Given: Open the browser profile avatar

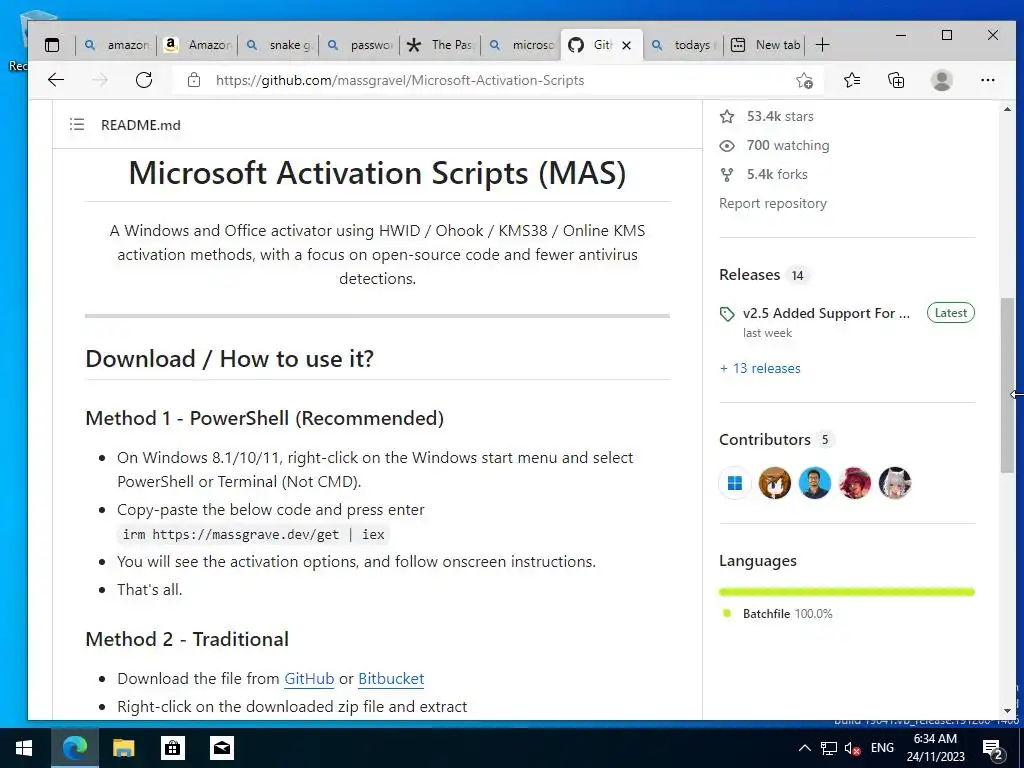Looking at the screenshot, I should tap(942, 80).
